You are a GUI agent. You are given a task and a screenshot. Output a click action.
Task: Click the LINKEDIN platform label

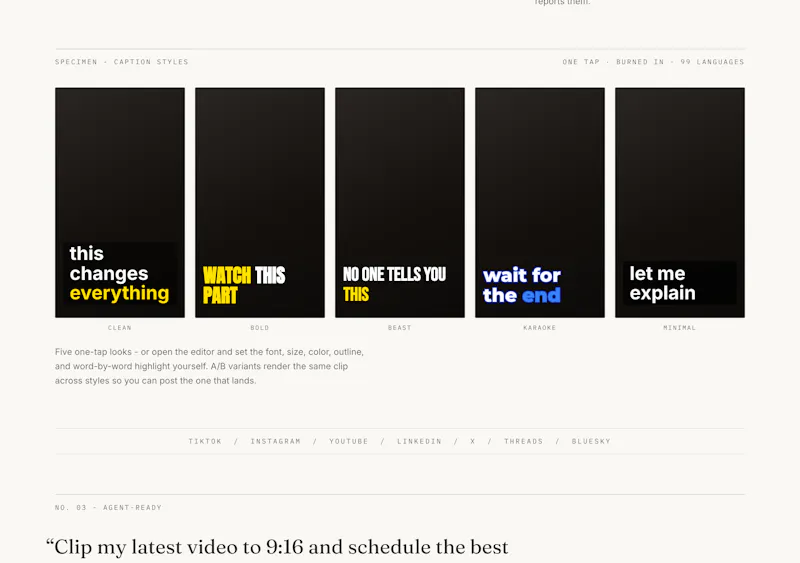coord(419,441)
